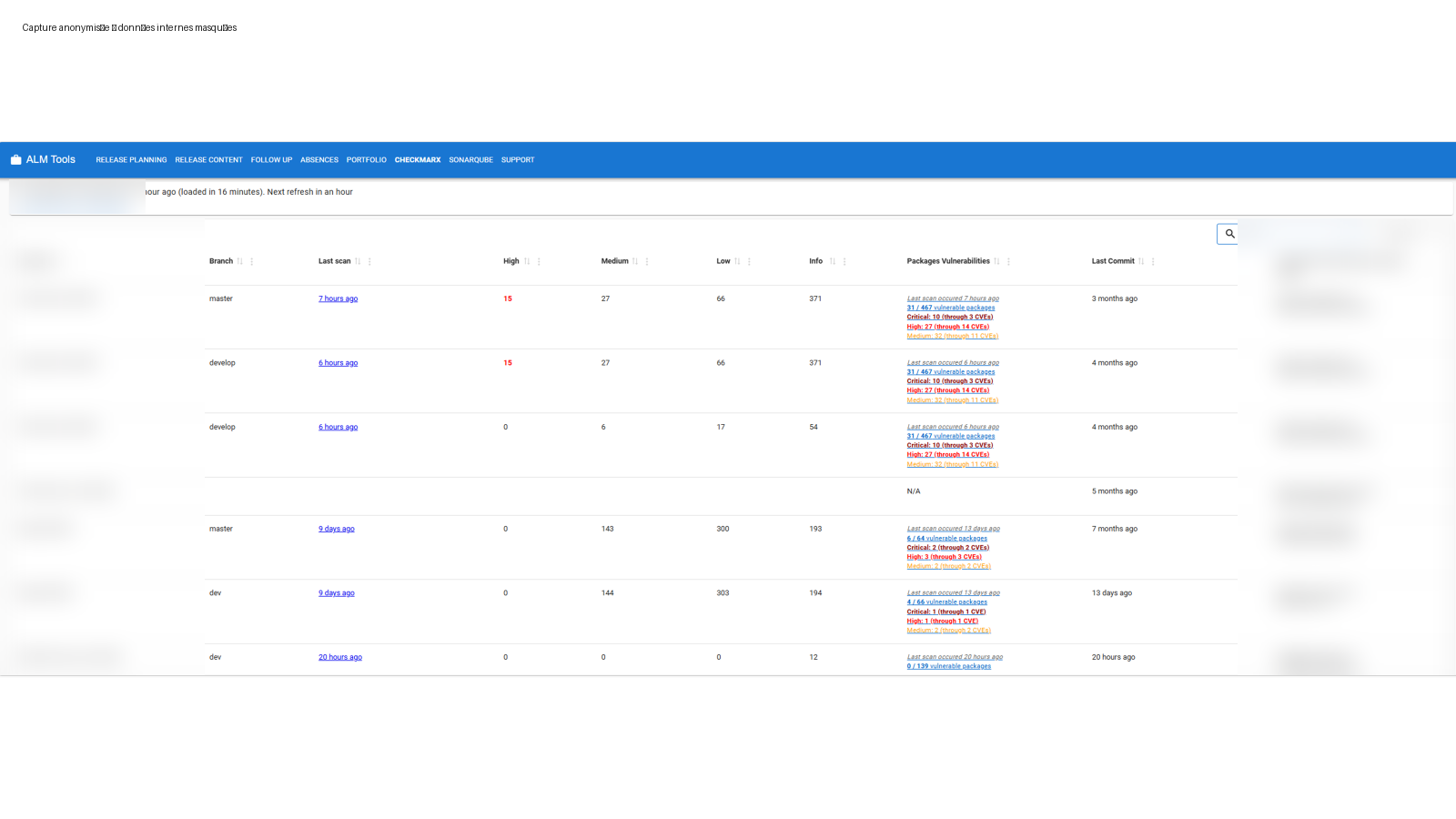The height and width of the screenshot is (819, 1456).
Task: Open '0 / 139 vulnerable packages' link
Action: (948, 666)
